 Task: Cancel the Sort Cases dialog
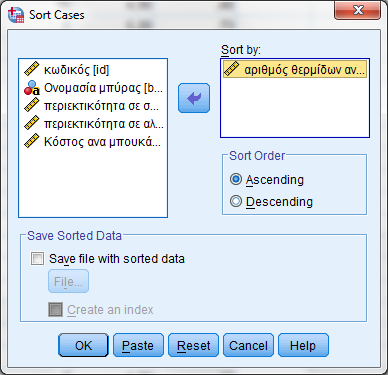(x=248, y=345)
